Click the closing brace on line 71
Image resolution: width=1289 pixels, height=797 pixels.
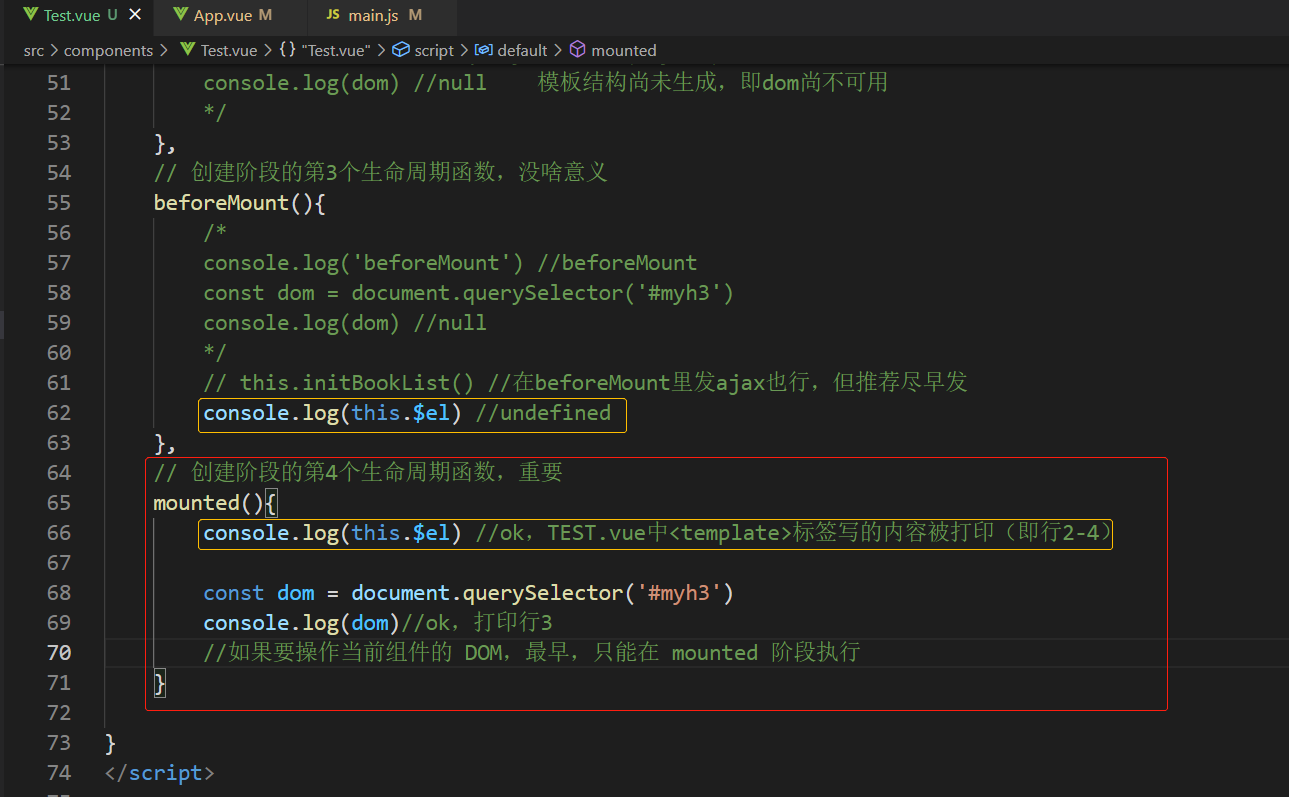tap(160, 682)
